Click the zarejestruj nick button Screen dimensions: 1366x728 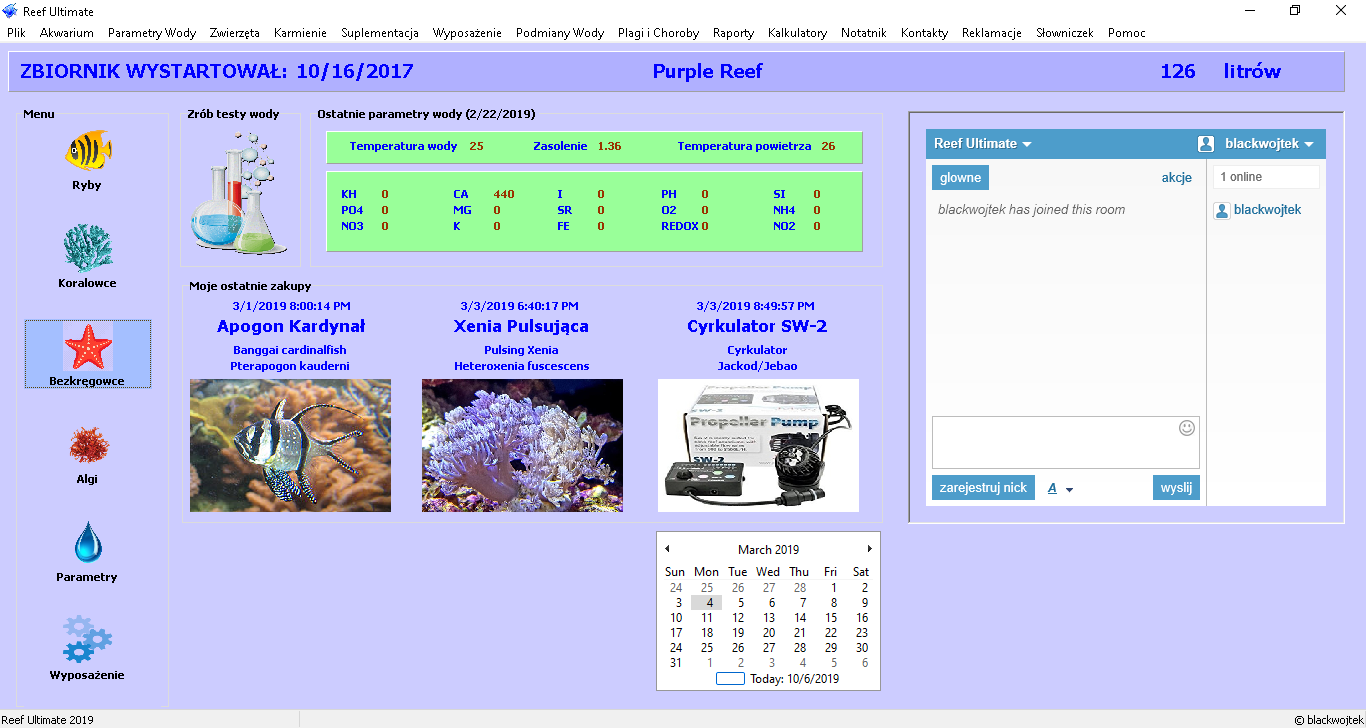click(983, 488)
